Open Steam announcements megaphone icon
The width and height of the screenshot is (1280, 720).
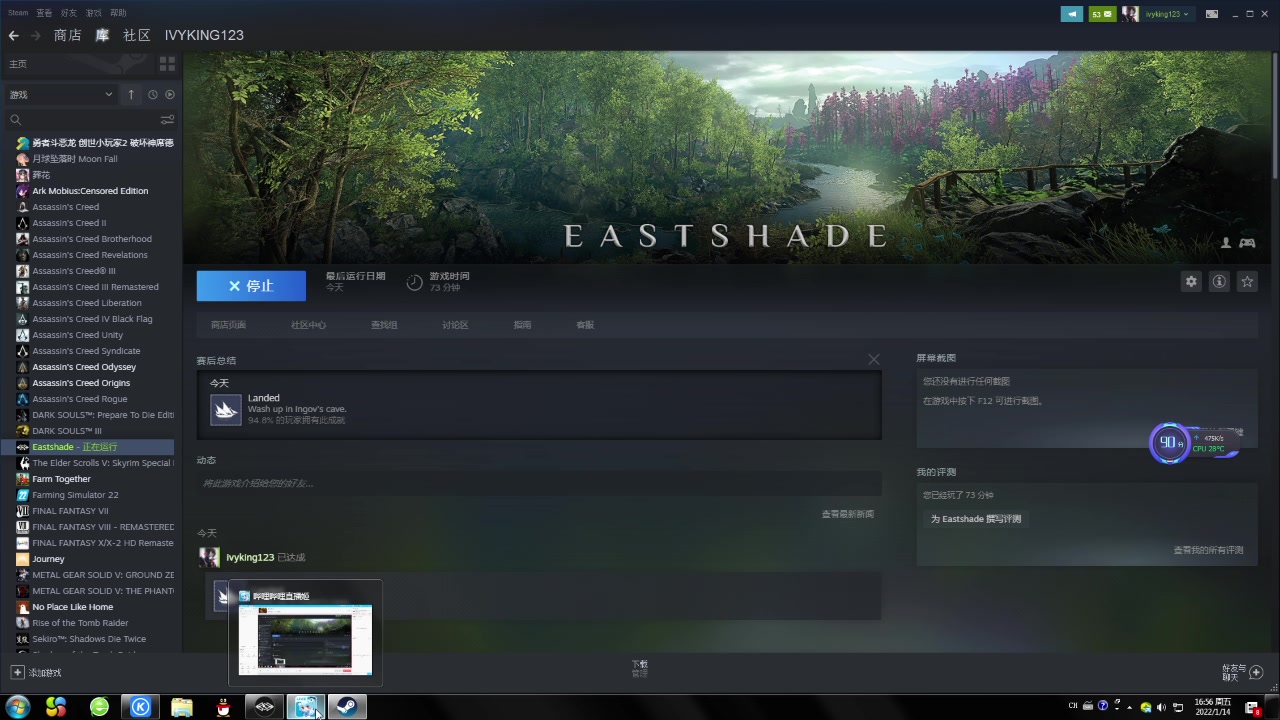[x=1072, y=14]
